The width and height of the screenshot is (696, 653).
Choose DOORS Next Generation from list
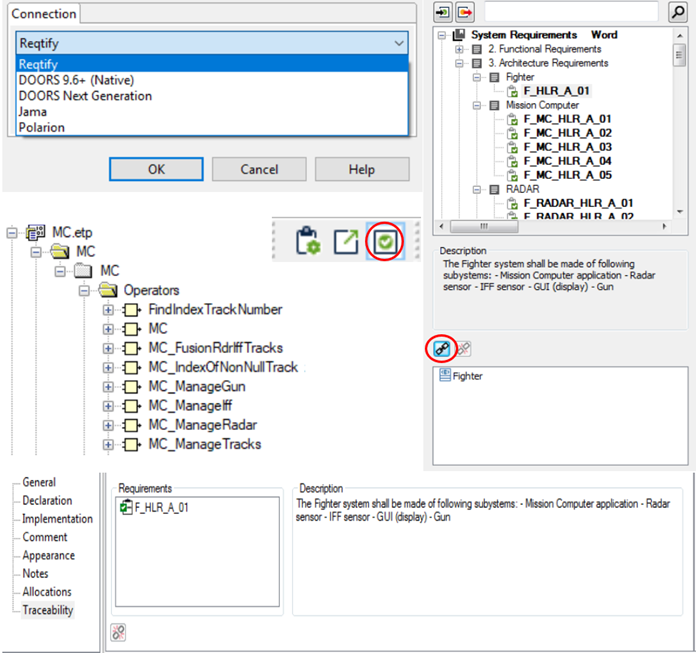(x=85, y=96)
